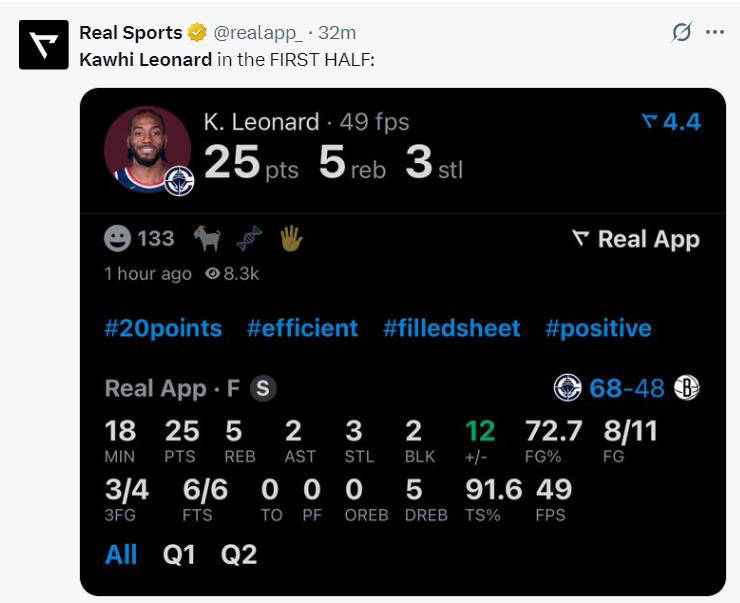Open the Real Sports account name link

coord(130,33)
